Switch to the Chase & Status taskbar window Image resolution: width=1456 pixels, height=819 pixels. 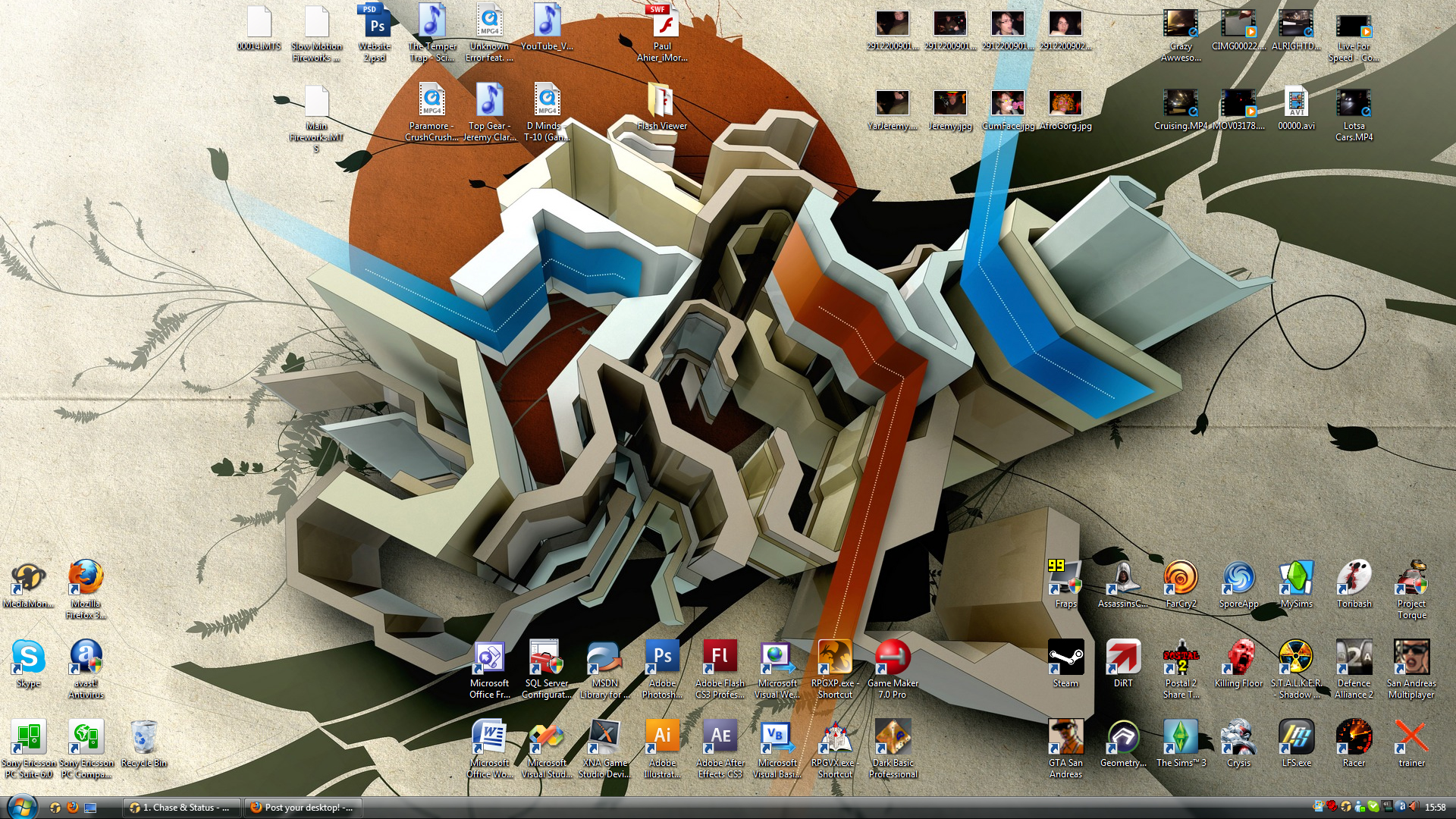tap(182, 808)
